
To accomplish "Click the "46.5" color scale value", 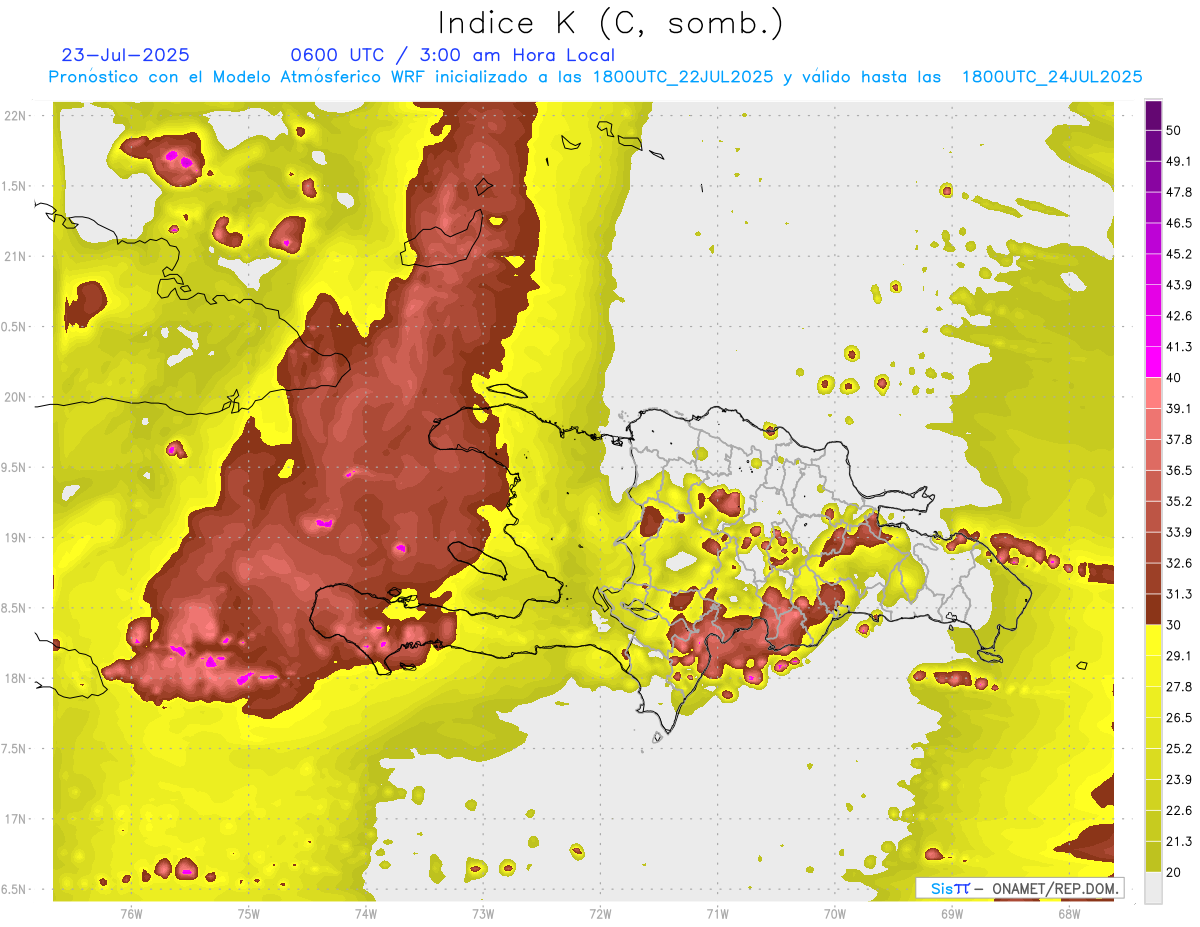I will (1179, 223).
